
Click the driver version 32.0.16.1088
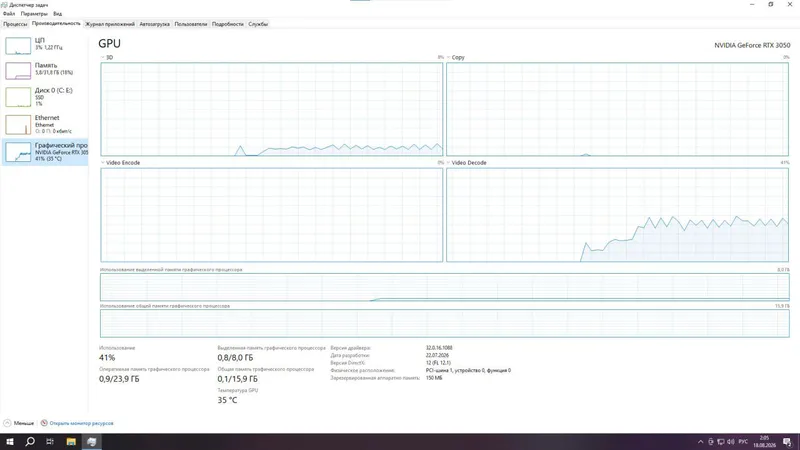tap(439, 348)
